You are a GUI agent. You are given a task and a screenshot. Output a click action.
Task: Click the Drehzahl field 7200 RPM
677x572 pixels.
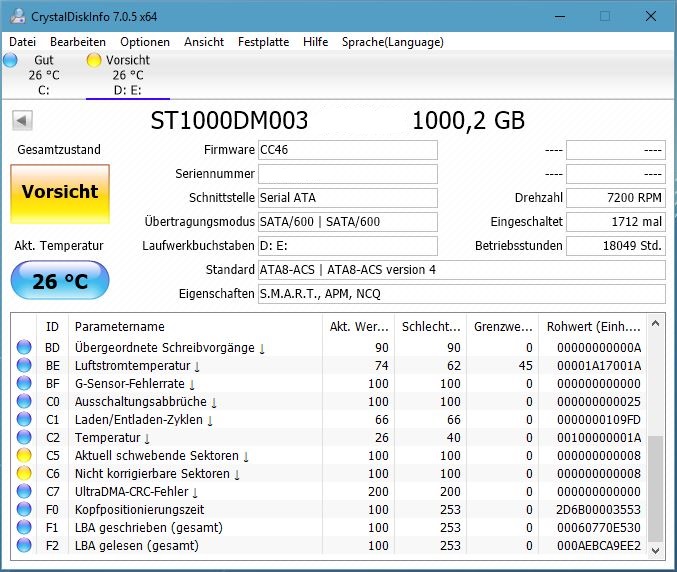[x=616, y=198]
